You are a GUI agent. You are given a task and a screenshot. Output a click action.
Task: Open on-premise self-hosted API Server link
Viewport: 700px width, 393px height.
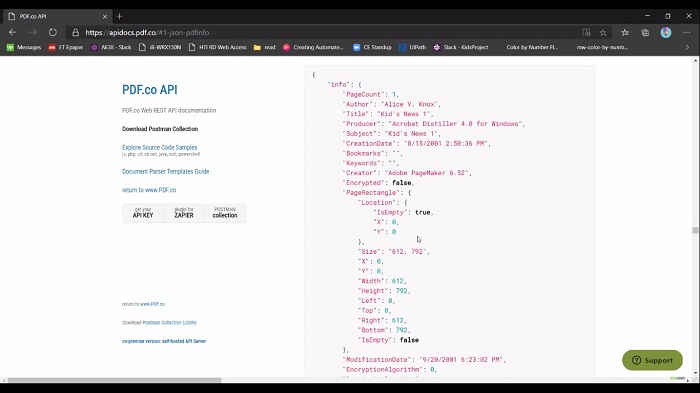click(x=164, y=341)
